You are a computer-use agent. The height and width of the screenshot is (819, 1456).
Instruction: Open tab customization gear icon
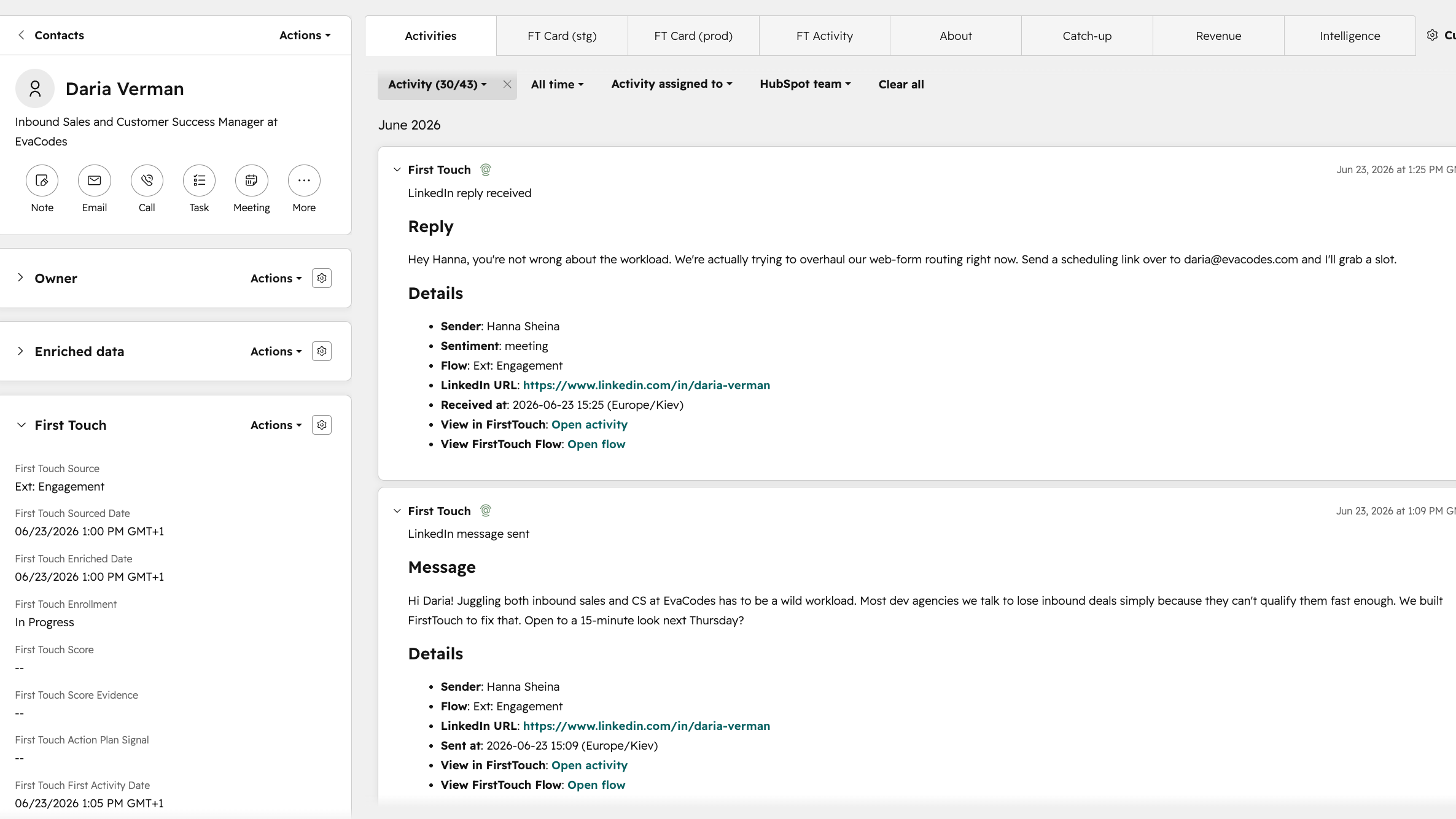pos(1432,35)
